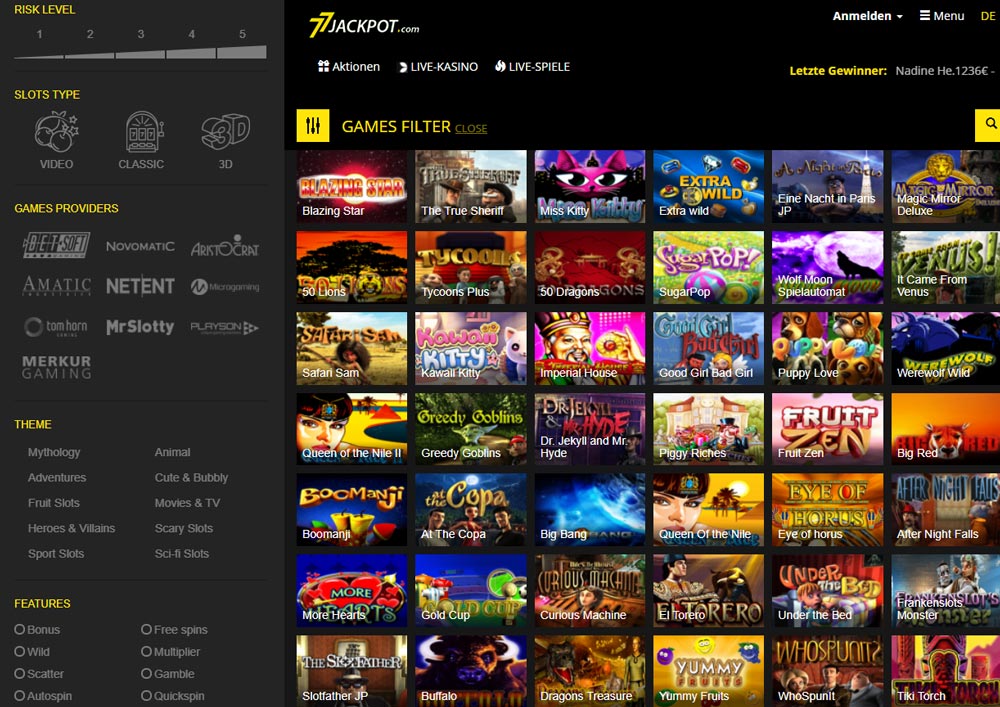The width and height of the screenshot is (1000, 707).
Task: Select the Sci-fi Slots theme
Action: click(x=182, y=553)
